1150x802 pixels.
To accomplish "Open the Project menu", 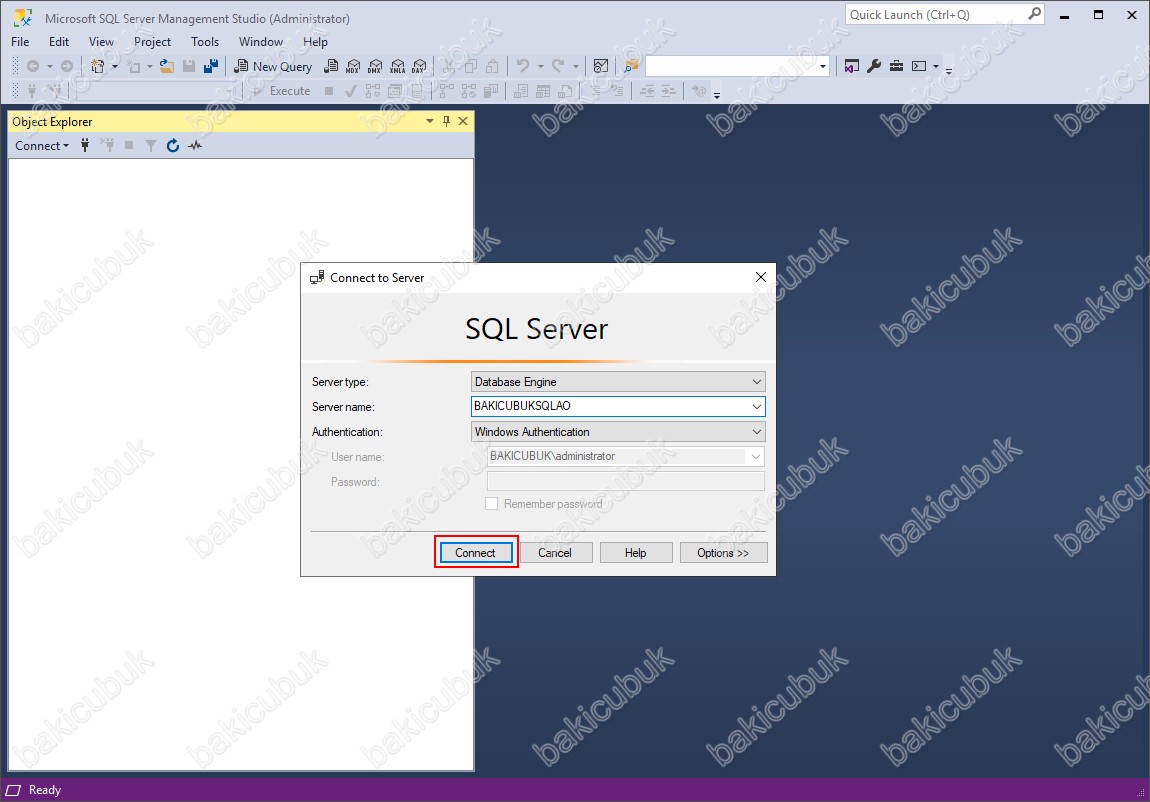I will coord(152,42).
